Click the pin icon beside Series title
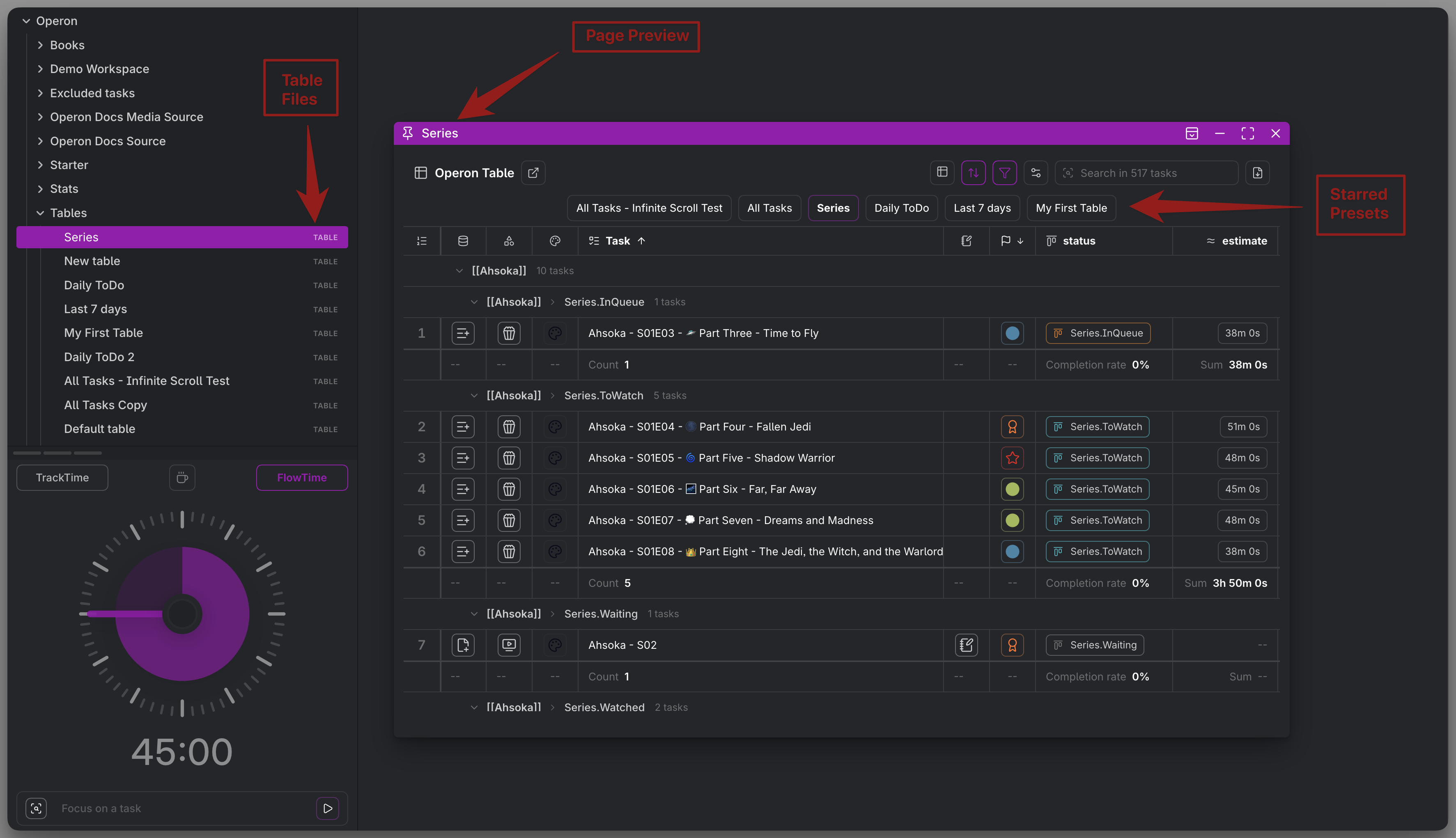This screenshot has width=1456, height=838. (x=408, y=133)
